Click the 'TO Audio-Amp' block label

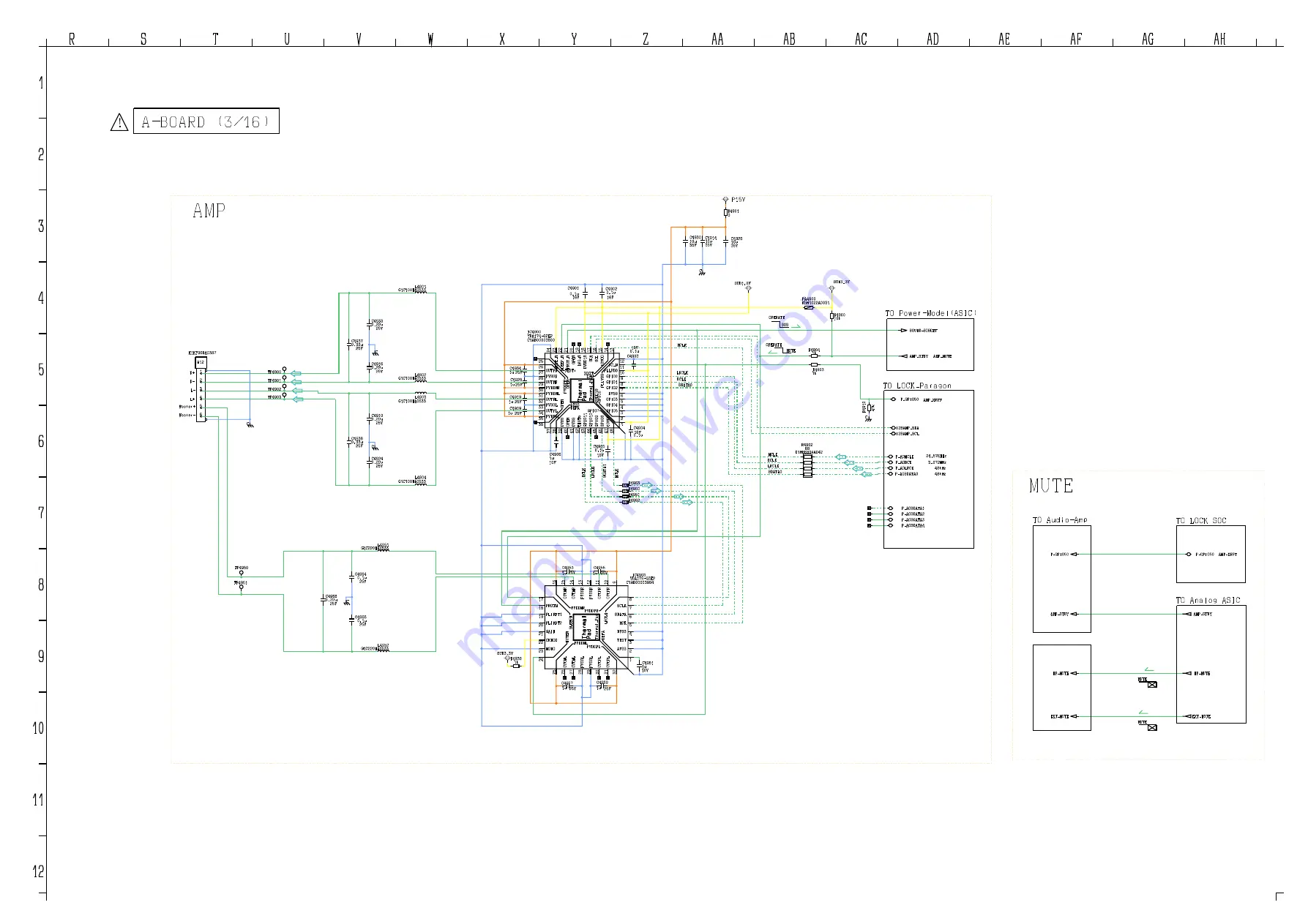pyautogui.click(x=1060, y=520)
